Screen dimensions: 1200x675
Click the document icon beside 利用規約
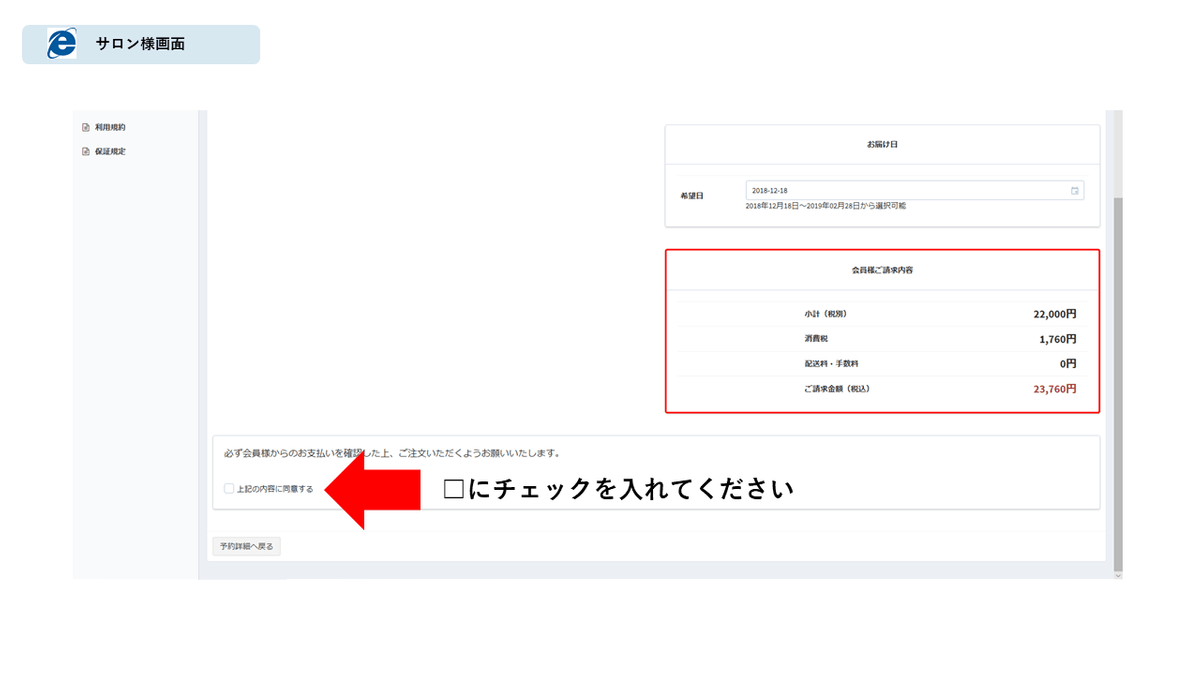[86, 127]
